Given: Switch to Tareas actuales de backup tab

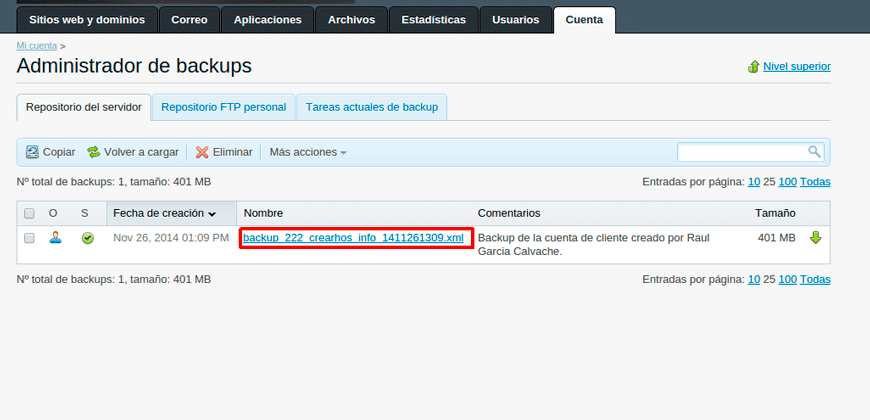Looking at the screenshot, I should (x=371, y=107).
